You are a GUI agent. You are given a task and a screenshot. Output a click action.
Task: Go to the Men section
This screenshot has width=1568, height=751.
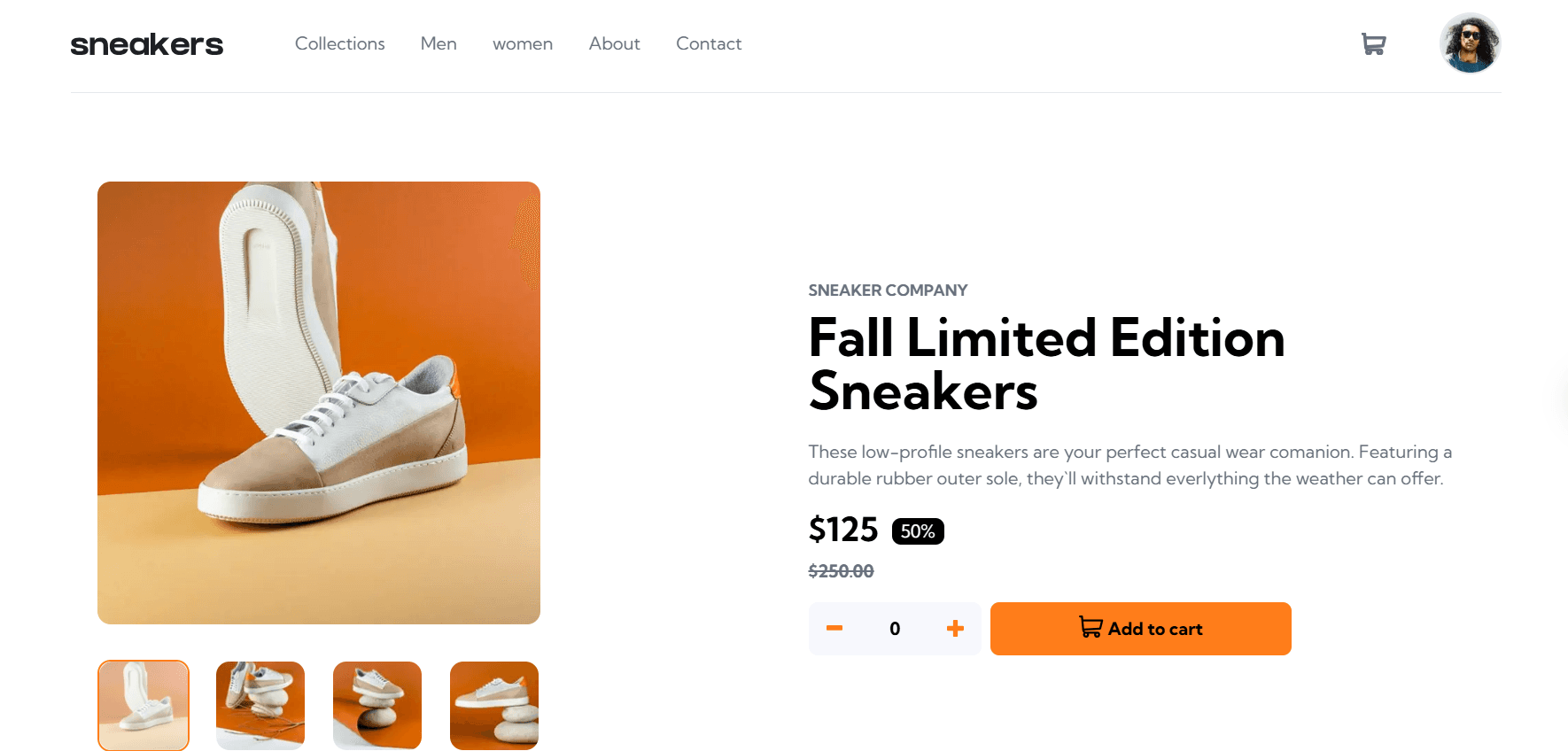(439, 43)
